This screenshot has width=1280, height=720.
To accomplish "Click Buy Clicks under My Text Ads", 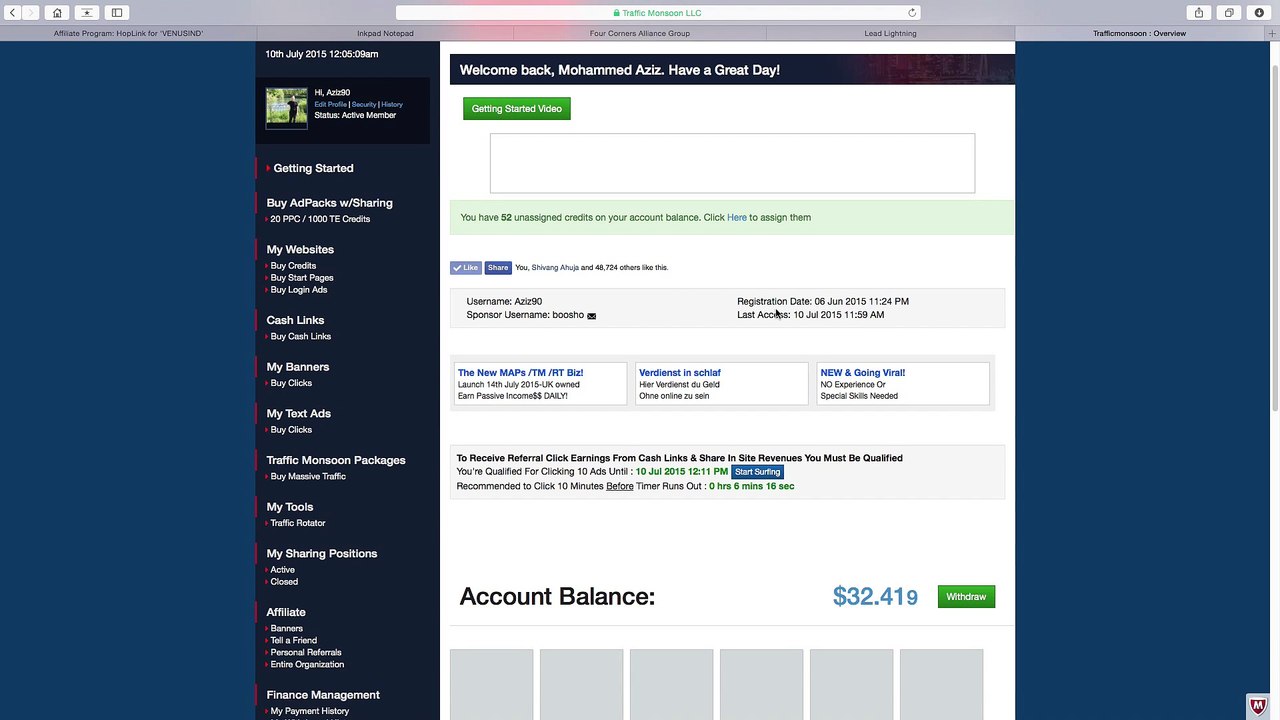I will (x=291, y=430).
